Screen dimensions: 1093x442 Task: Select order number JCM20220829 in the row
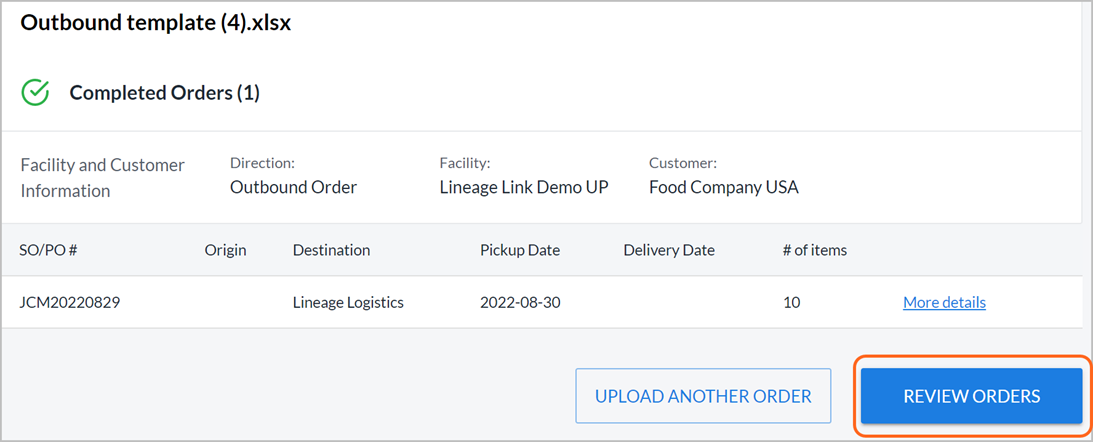pyautogui.click(x=70, y=303)
